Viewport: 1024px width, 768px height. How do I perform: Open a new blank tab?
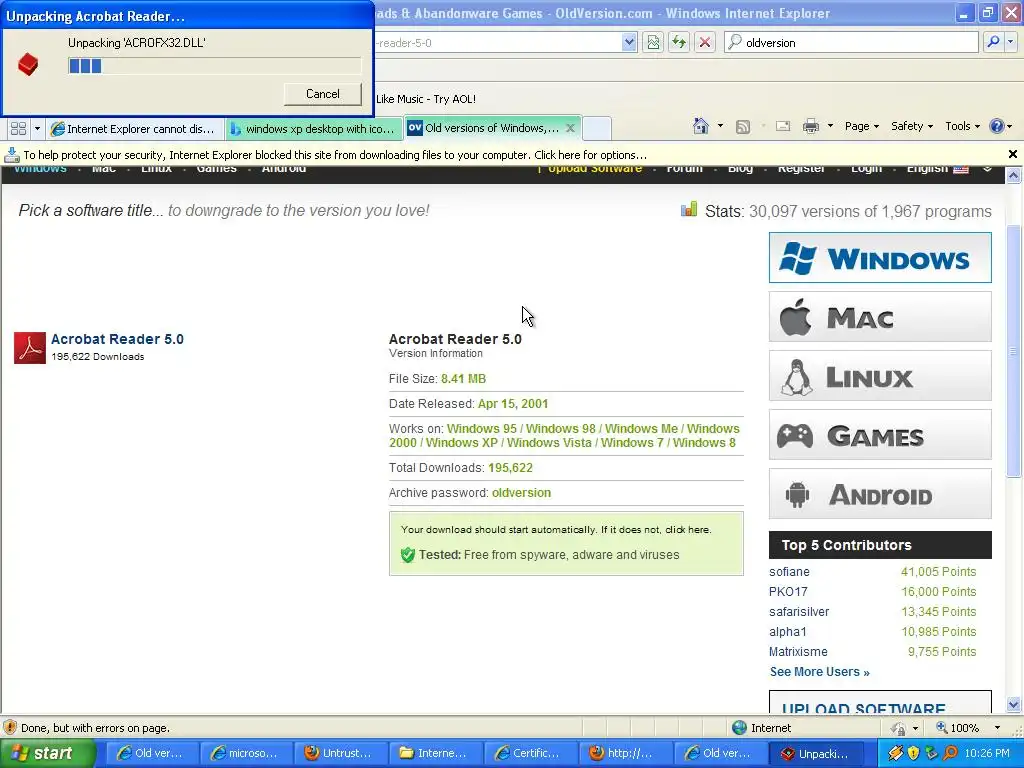coord(596,129)
